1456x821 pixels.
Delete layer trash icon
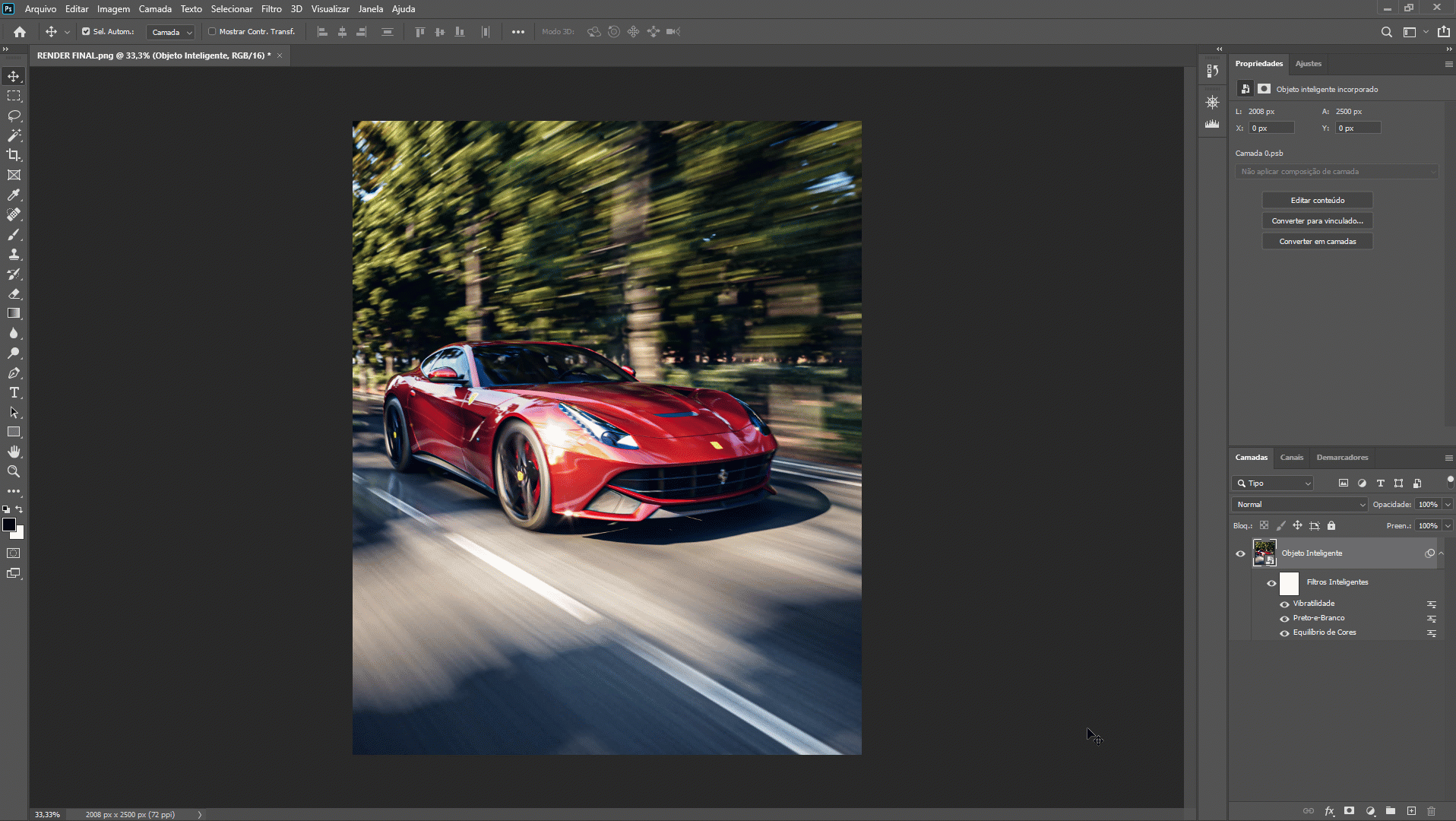tap(1432, 811)
